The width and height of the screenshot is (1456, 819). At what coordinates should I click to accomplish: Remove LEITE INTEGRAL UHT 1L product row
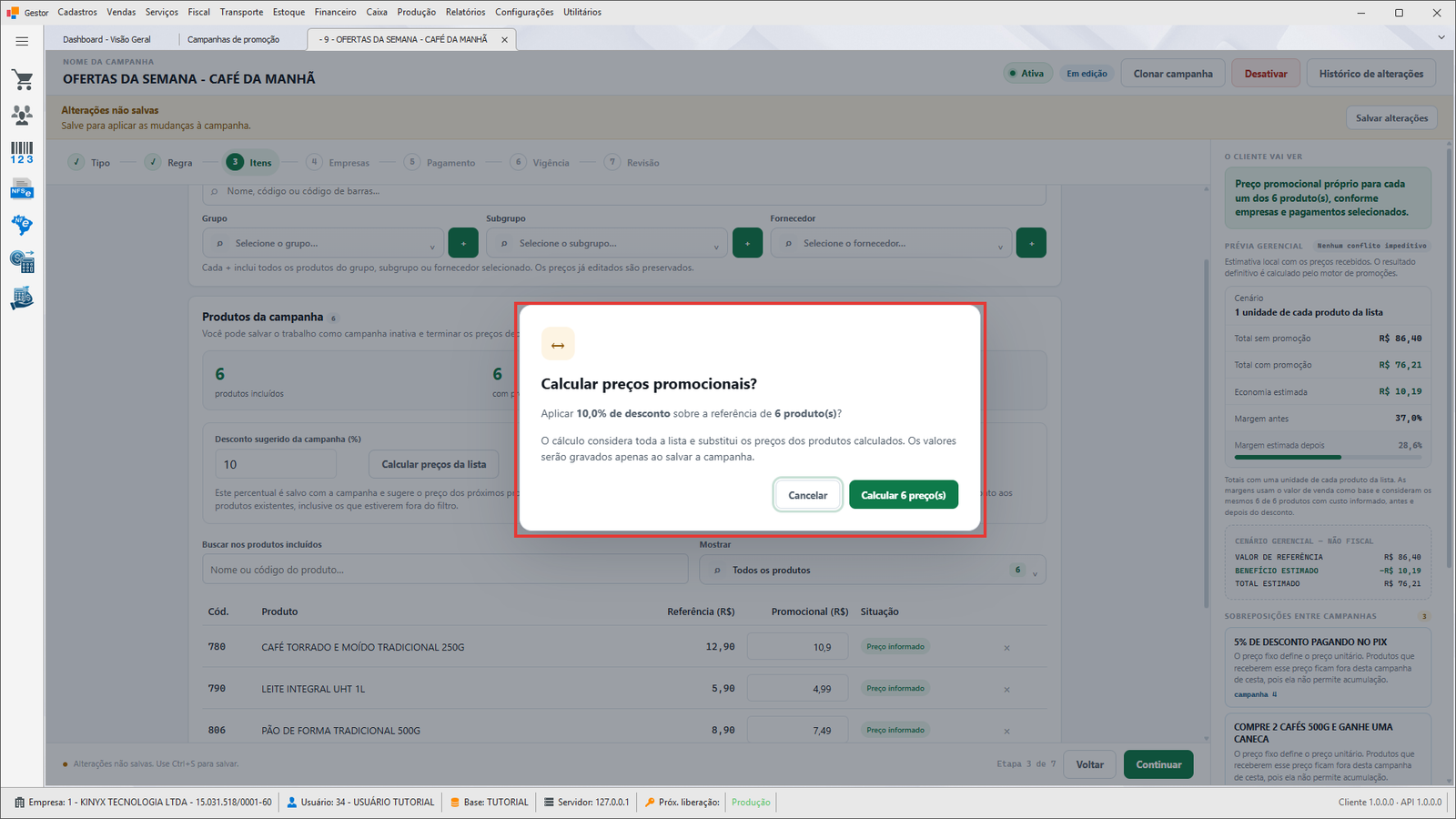pos(1006,690)
